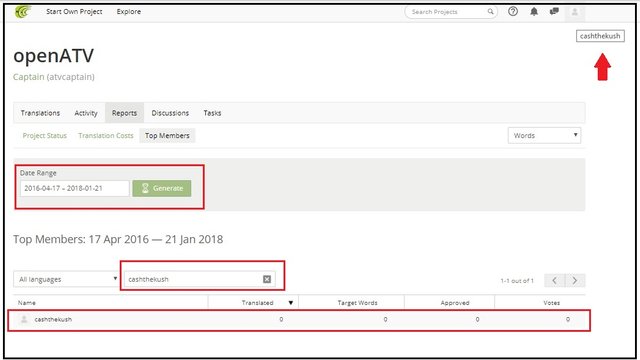Click the Approved column header
The height and width of the screenshot is (360, 640).
[455, 303]
